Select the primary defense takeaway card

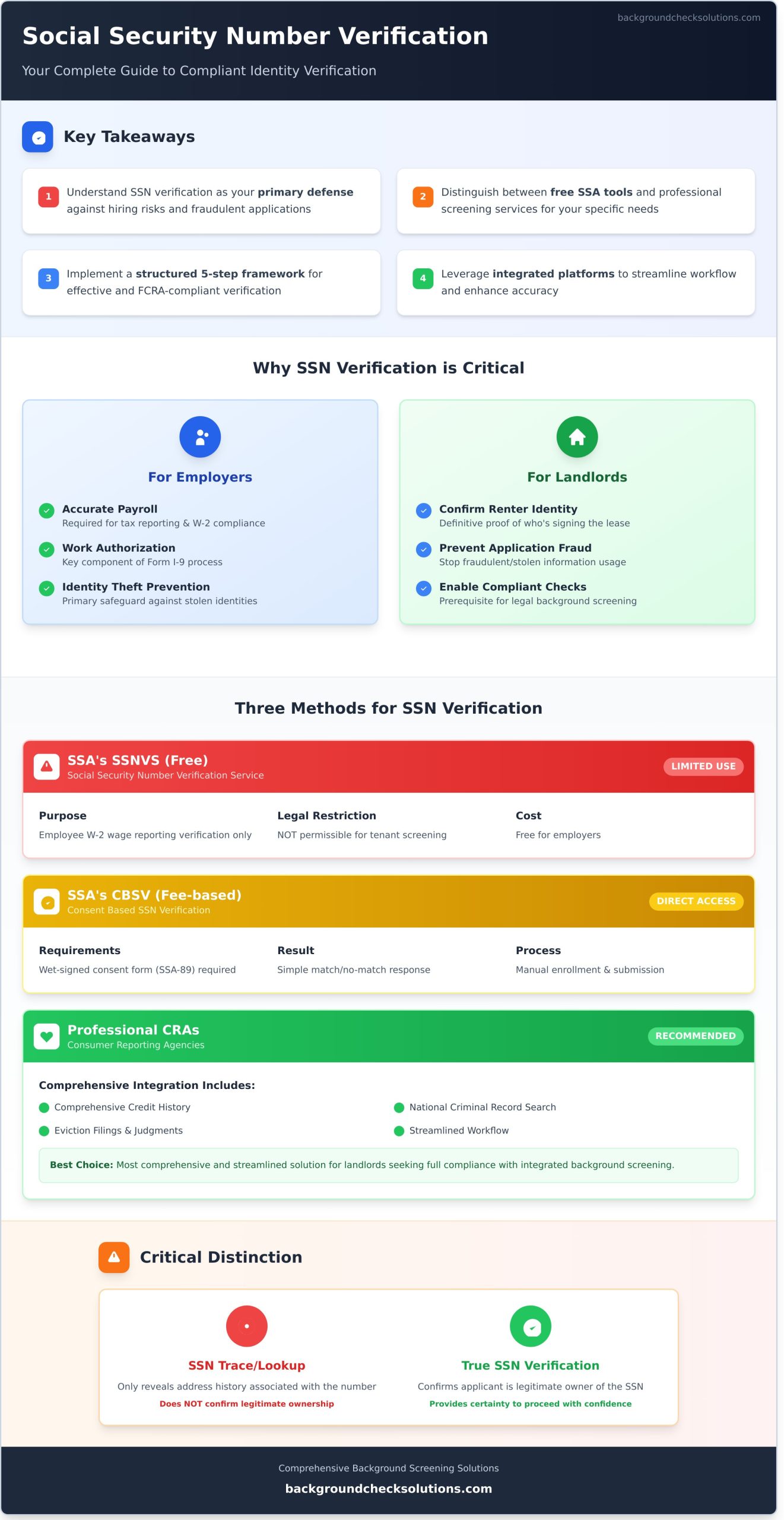pyautogui.click(x=201, y=201)
